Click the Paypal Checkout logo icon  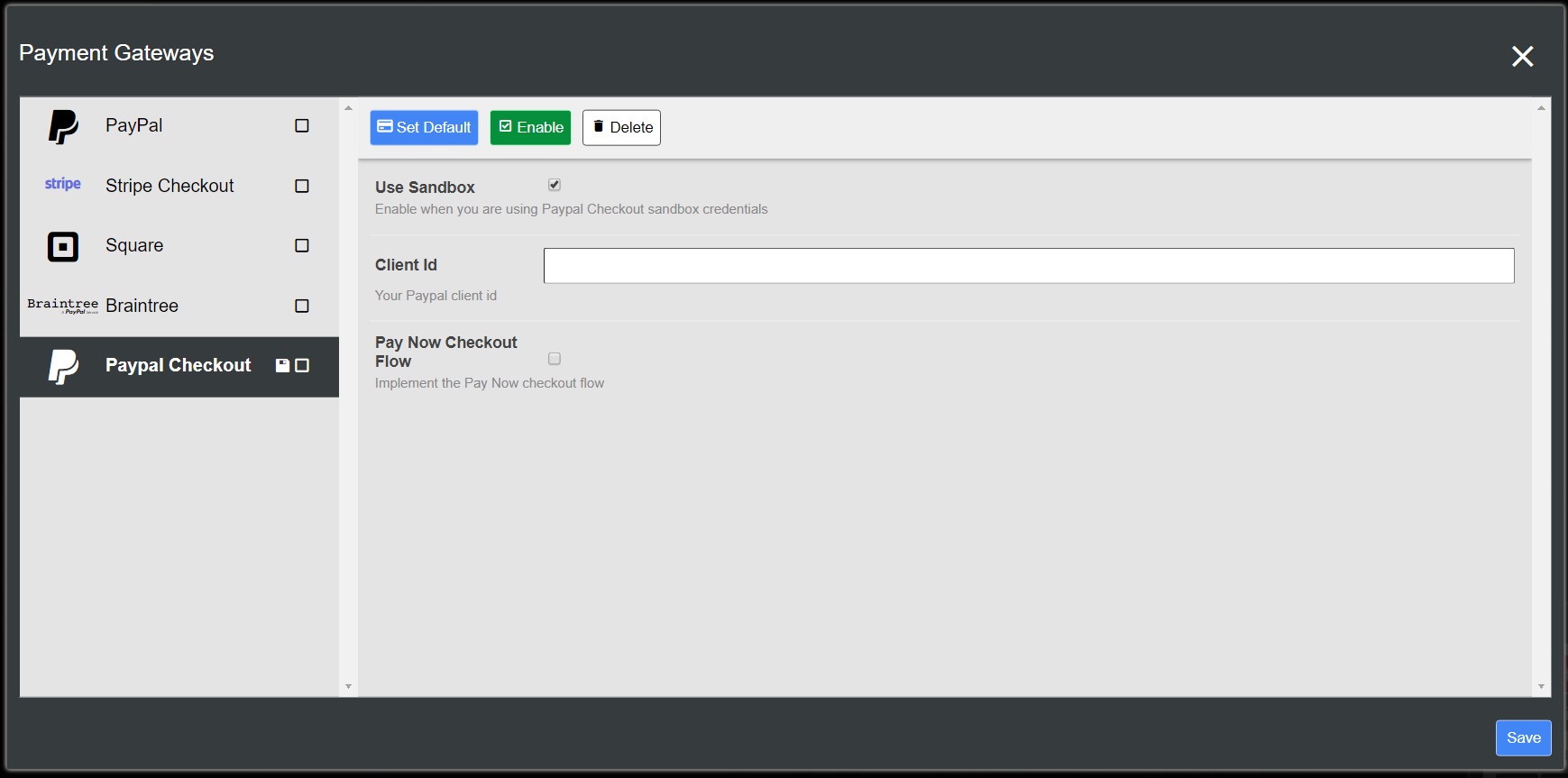tap(63, 366)
